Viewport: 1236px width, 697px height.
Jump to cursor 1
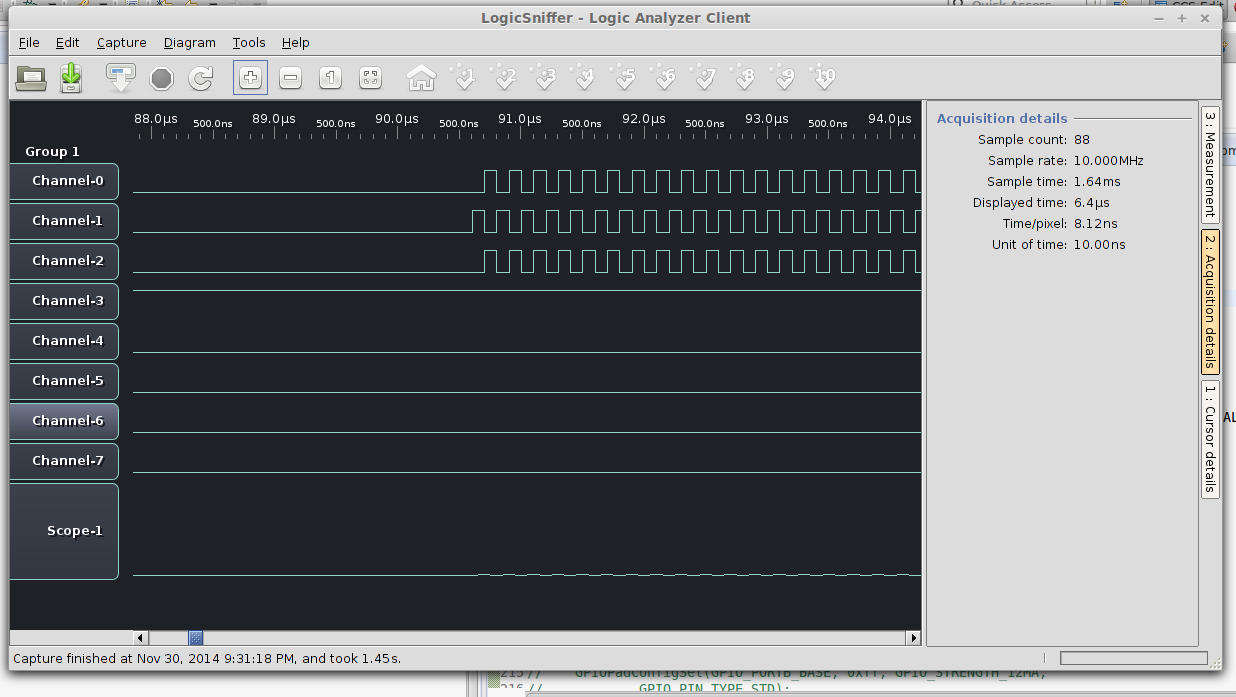click(x=463, y=77)
